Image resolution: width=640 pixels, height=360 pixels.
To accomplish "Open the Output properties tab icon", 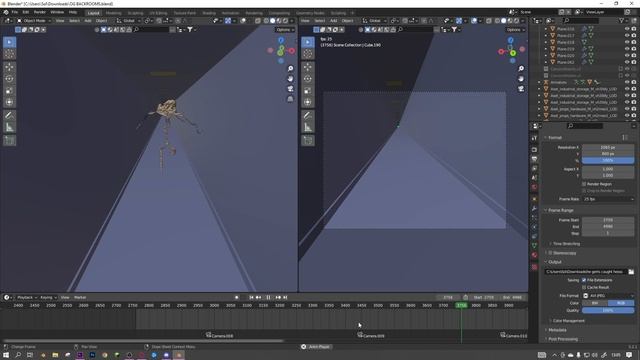I will pyautogui.click(x=534, y=159).
